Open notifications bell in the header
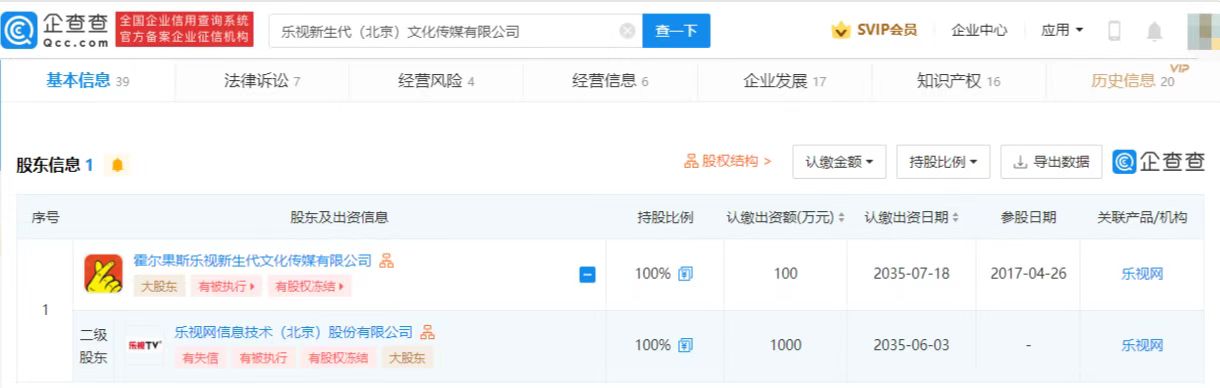 point(1154,31)
